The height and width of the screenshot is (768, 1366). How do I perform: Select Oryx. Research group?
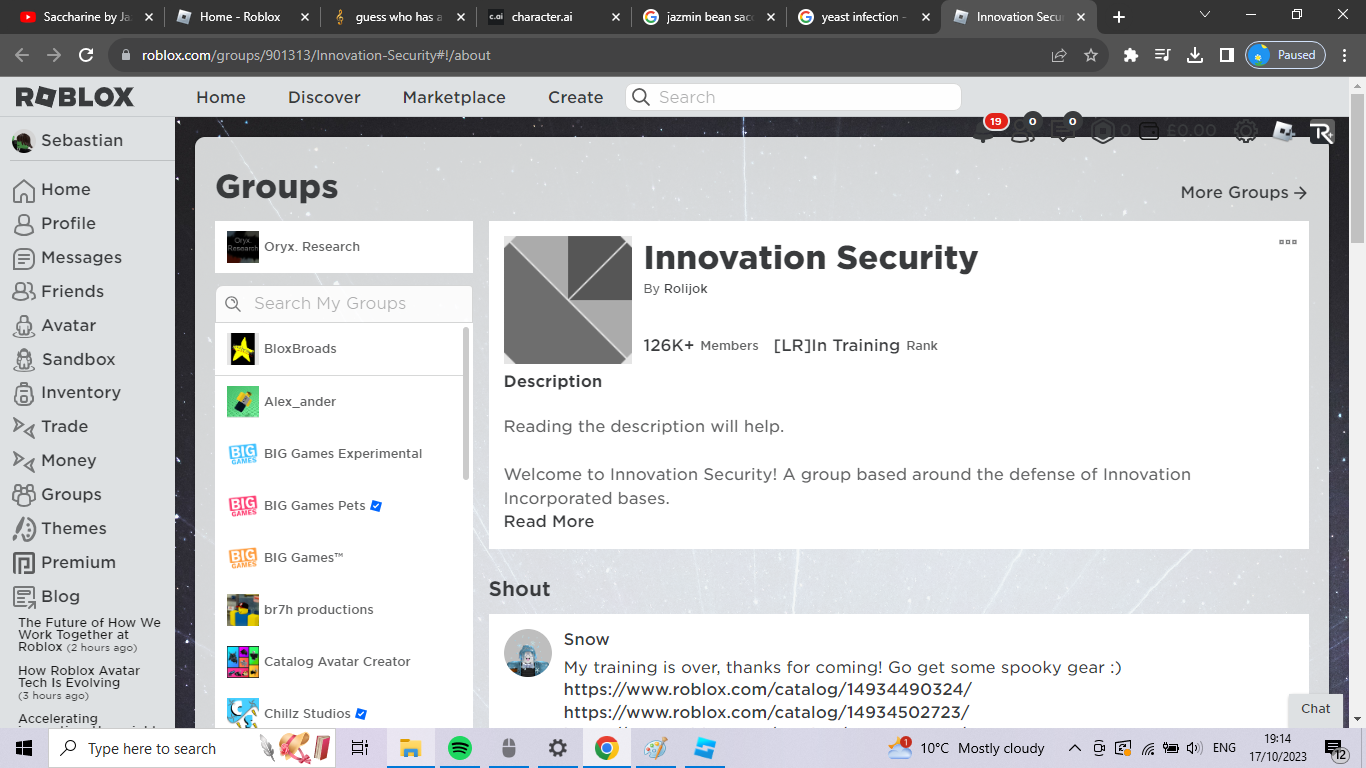tap(344, 247)
